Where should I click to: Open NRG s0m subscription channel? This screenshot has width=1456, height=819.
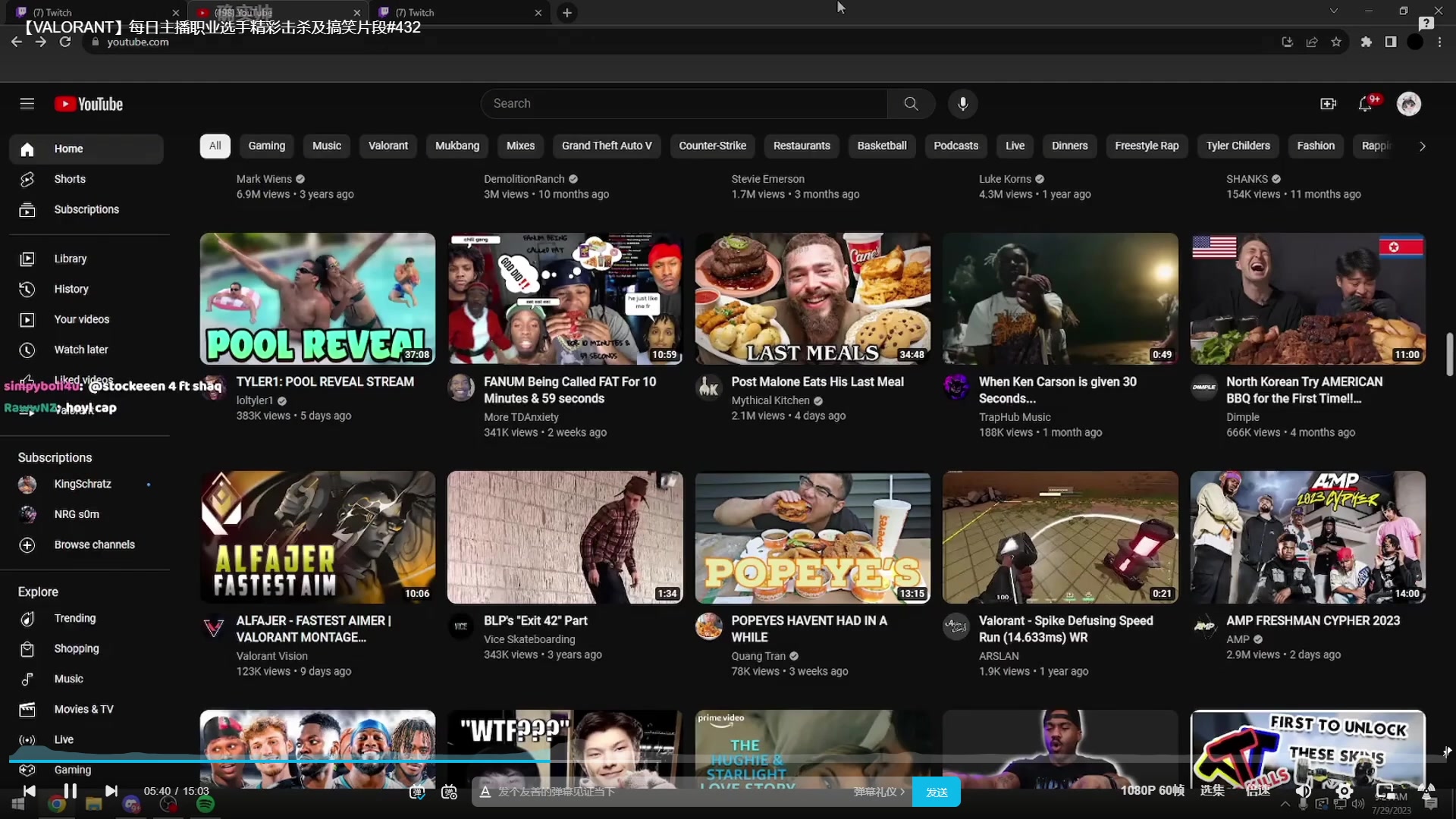pyautogui.click(x=86, y=514)
